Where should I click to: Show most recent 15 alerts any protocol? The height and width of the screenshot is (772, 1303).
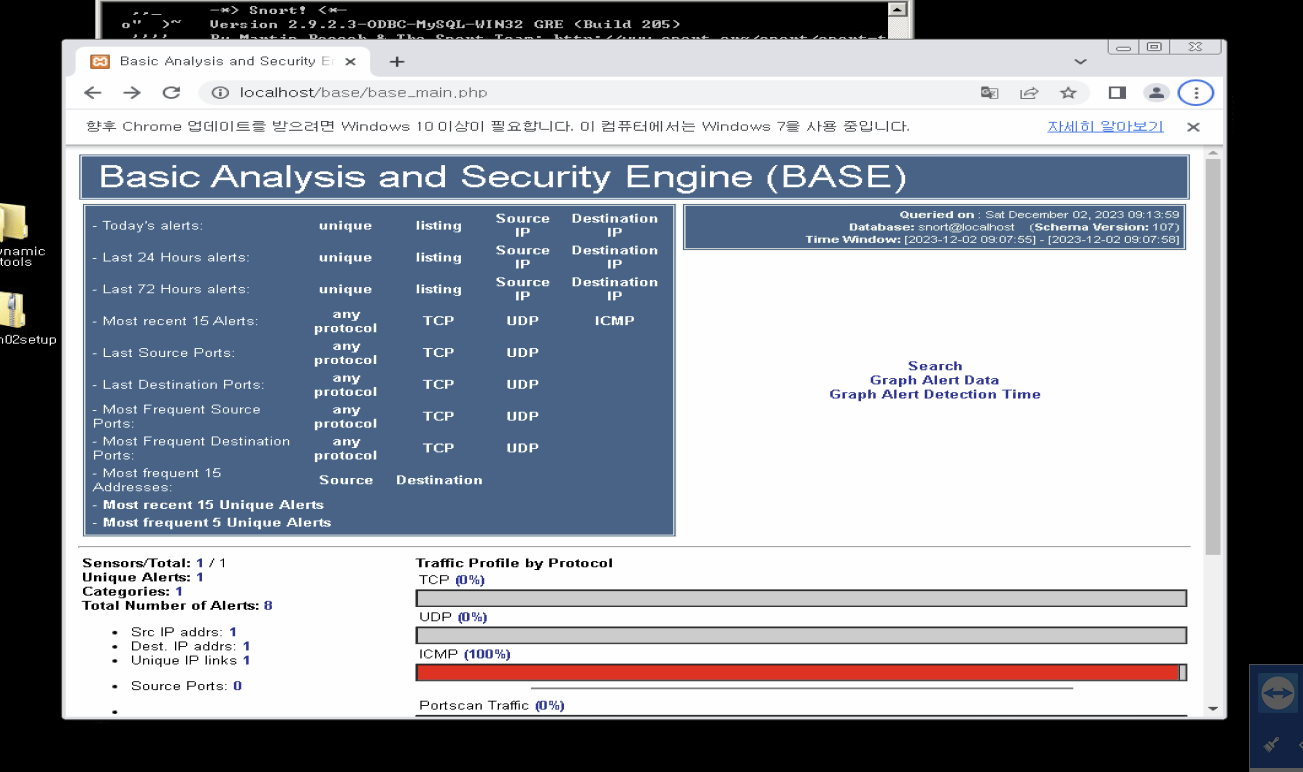coord(345,321)
